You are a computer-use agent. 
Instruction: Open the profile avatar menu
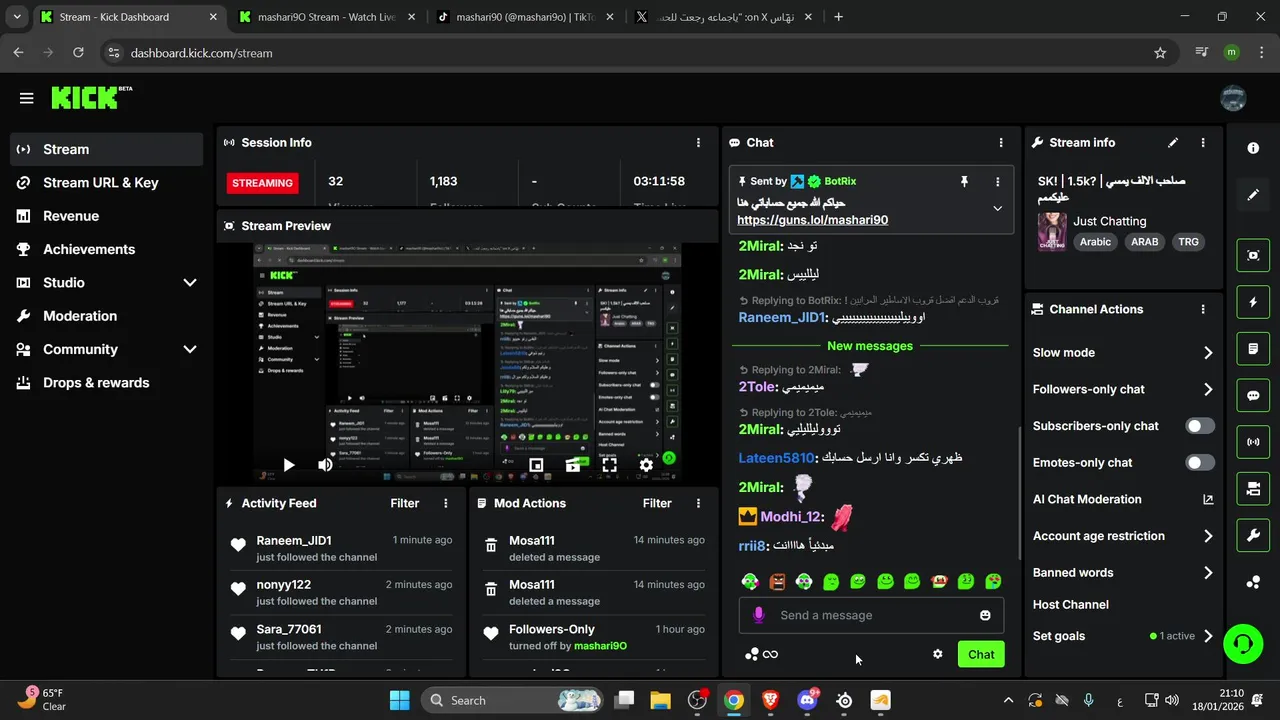1233,98
